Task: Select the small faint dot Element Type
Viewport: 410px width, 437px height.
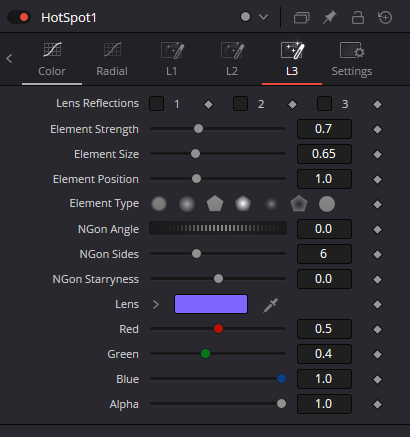Action: pyautogui.click(x=271, y=204)
